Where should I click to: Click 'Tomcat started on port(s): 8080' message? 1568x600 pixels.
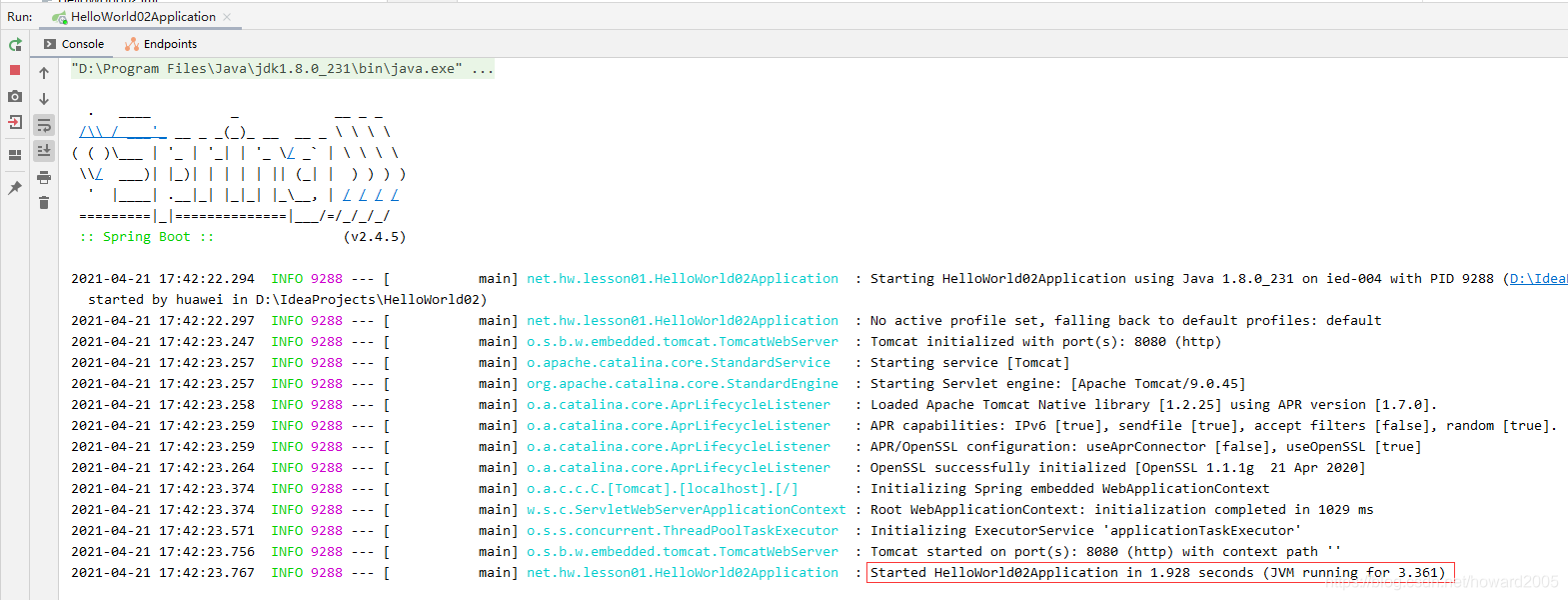pos(1105,552)
